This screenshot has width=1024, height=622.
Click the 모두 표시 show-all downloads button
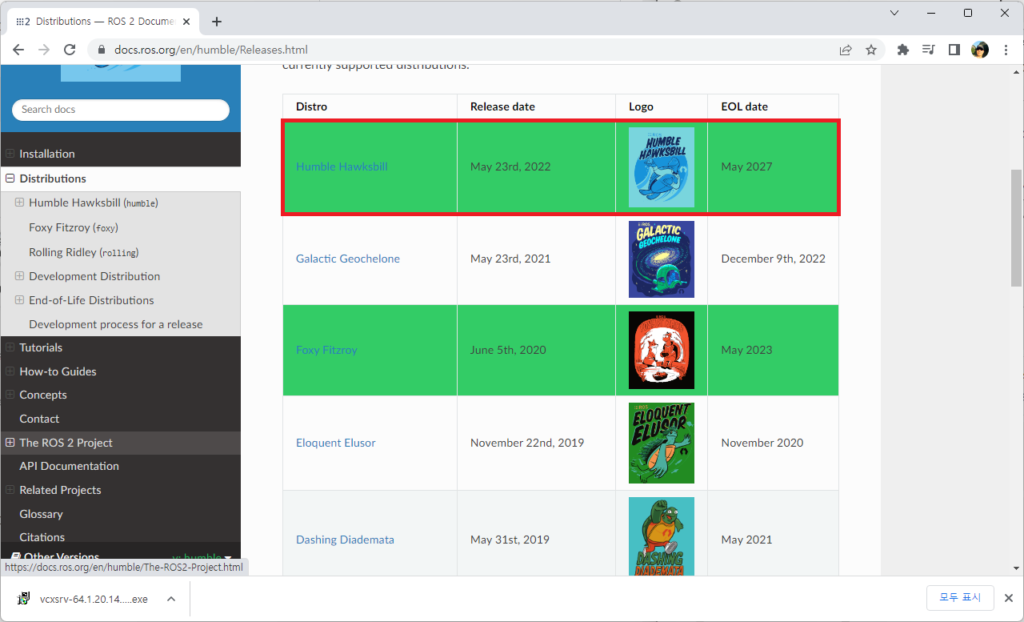click(960, 598)
